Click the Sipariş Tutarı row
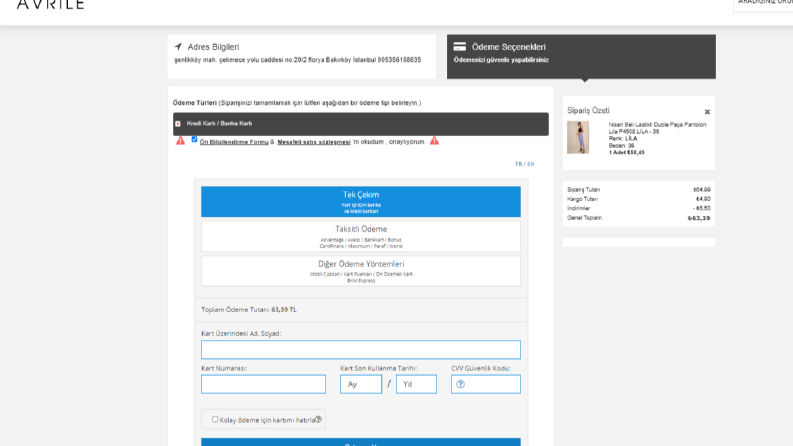793x446 pixels. pyautogui.click(x=639, y=190)
